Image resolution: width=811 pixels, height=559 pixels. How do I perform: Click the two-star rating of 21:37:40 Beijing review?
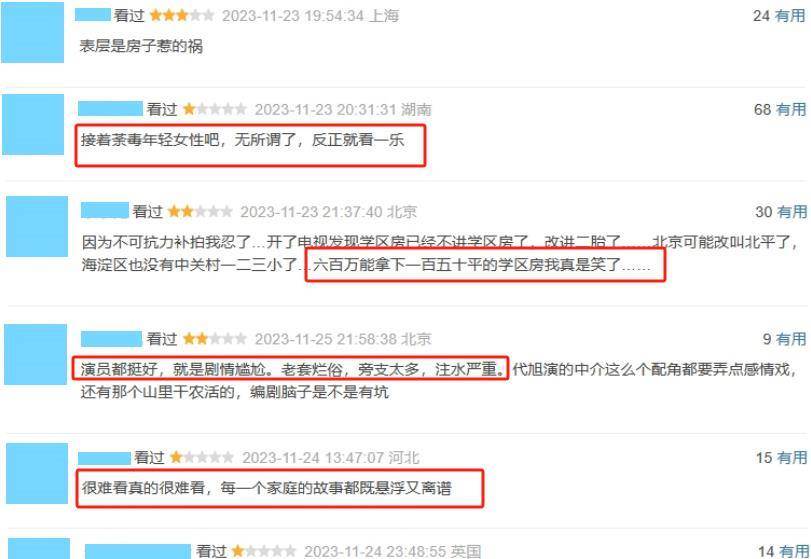pos(200,211)
